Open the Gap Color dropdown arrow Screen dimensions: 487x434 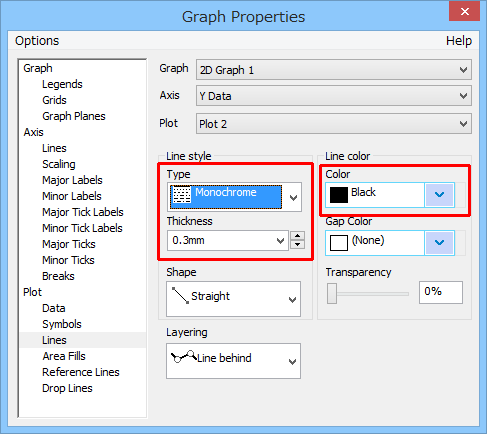coord(439,243)
